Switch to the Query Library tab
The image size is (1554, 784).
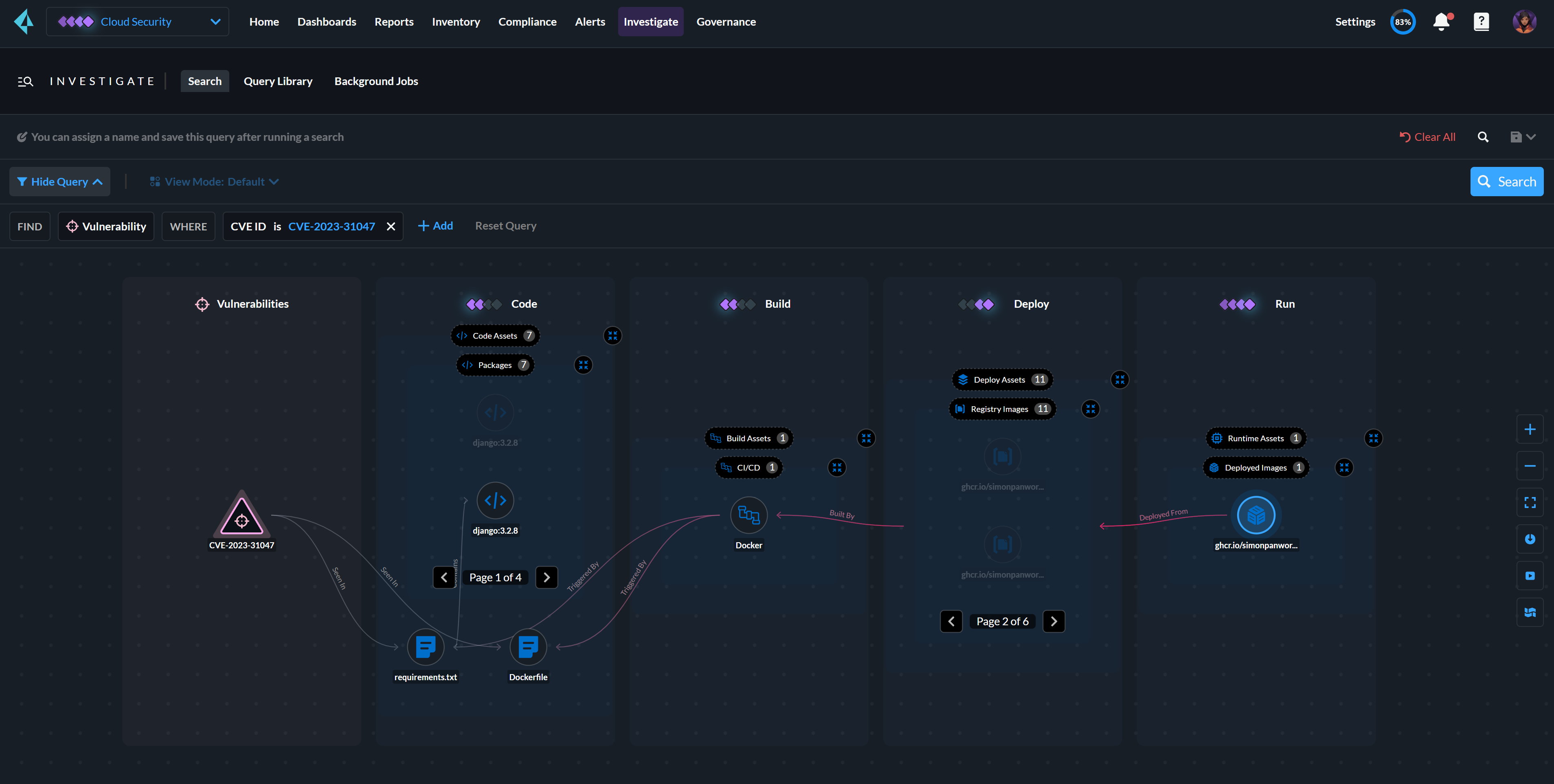click(x=278, y=81)
